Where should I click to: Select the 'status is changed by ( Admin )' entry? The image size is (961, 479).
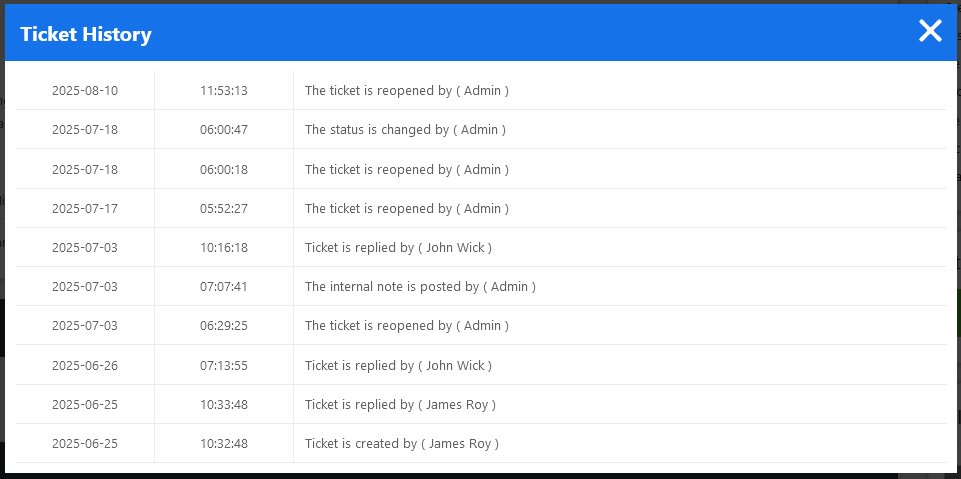tap(405, 130)
